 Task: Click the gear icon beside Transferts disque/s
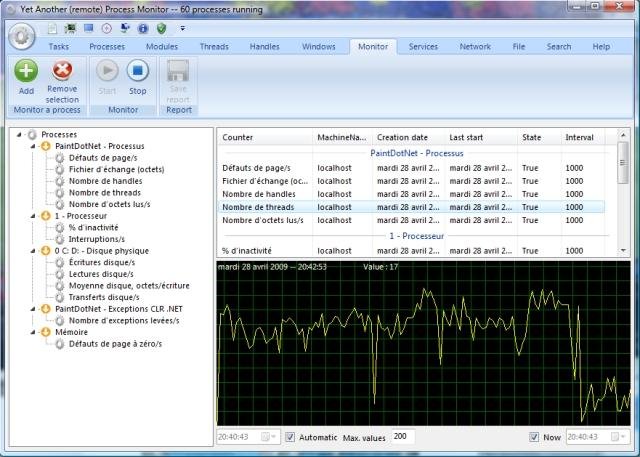60,297
